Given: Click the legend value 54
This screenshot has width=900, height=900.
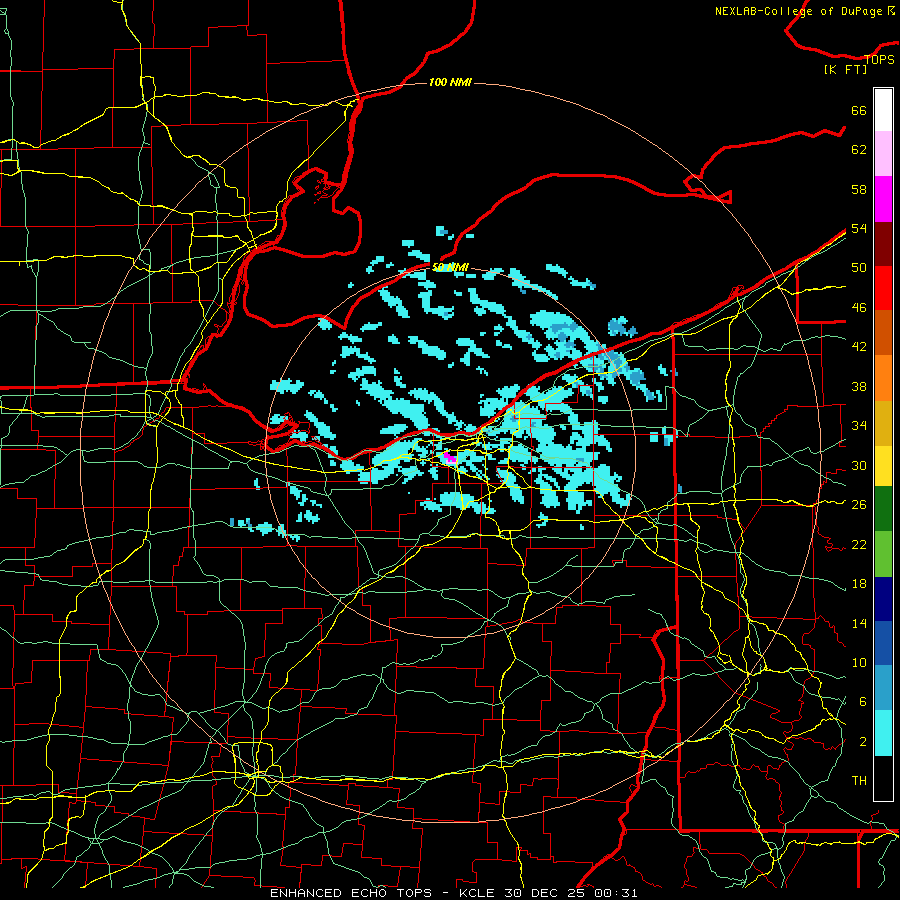Looking at the screenshot, I should [859, 228].
